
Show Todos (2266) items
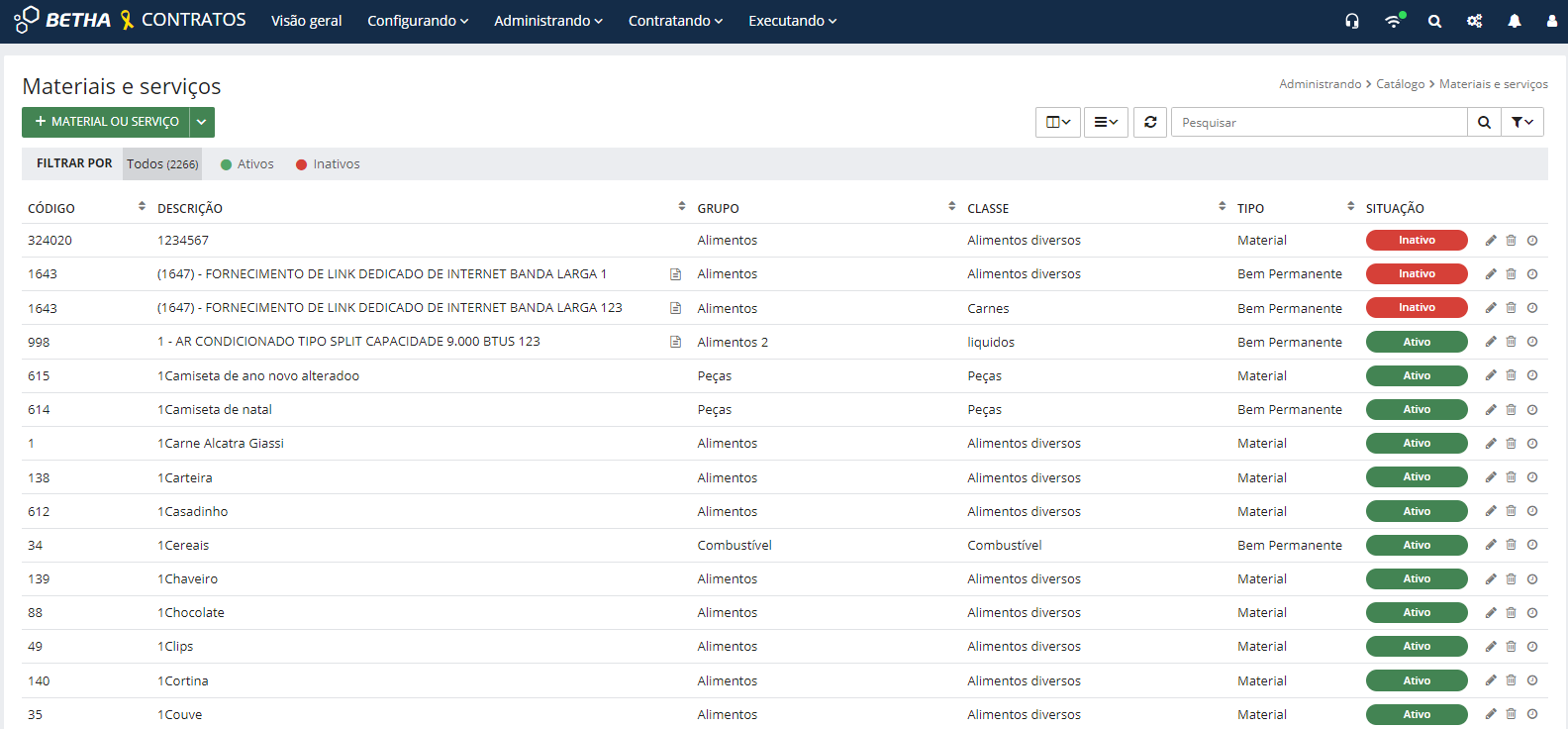pos(162,164)
